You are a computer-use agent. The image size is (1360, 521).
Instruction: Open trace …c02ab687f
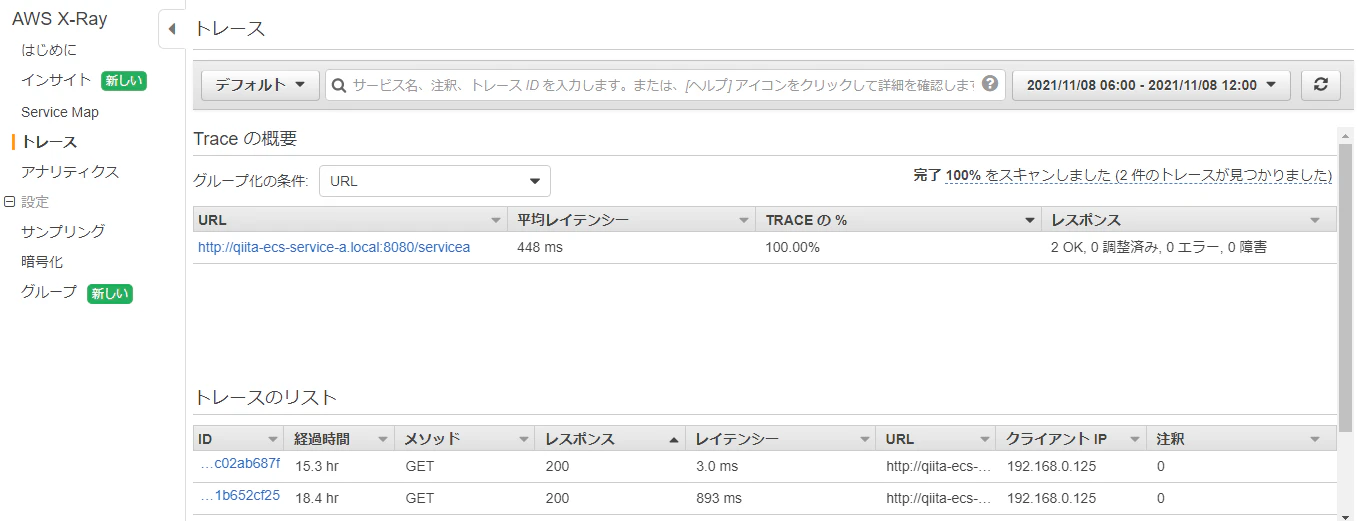239,464
